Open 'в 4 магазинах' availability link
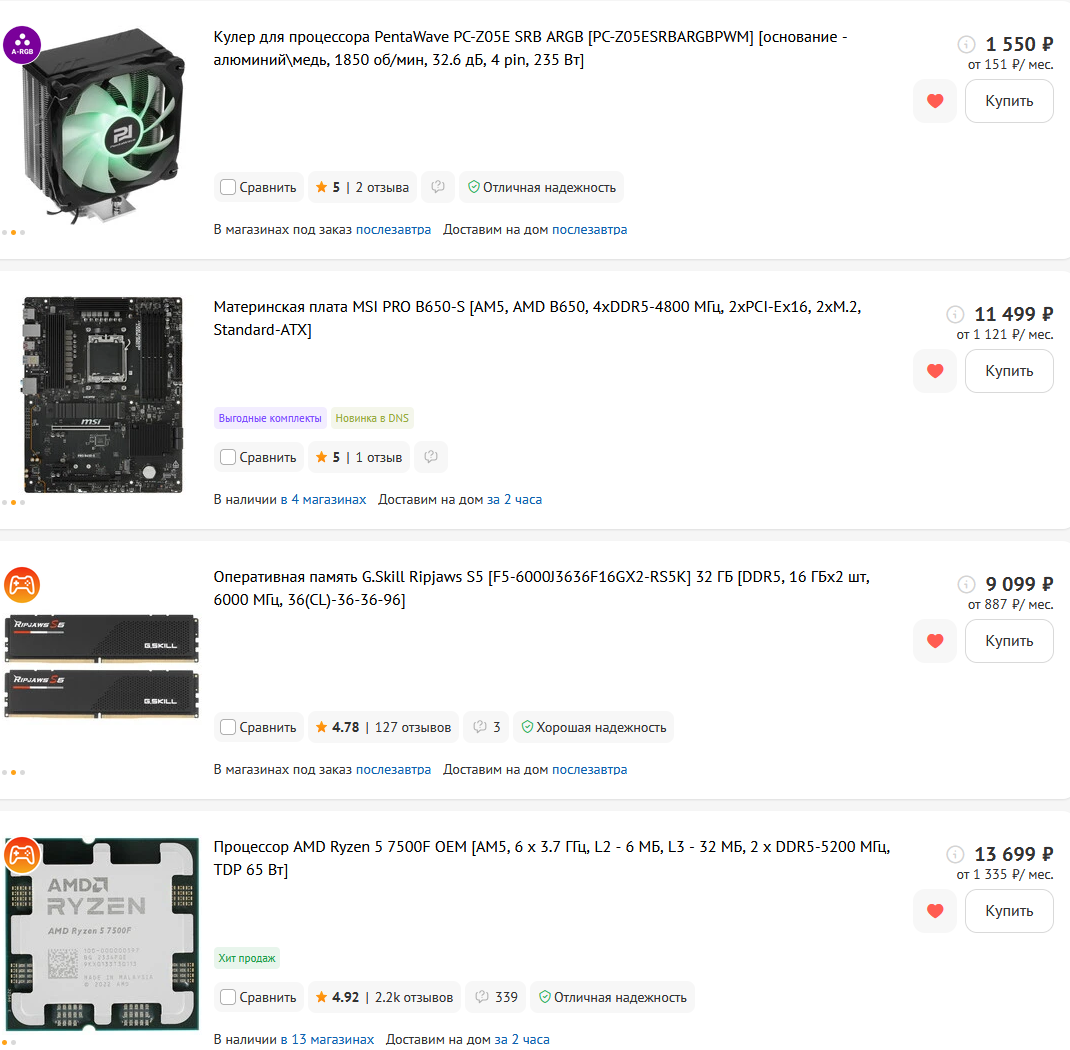Viewport: 1070px width, 1050px height. pos(323,499)
